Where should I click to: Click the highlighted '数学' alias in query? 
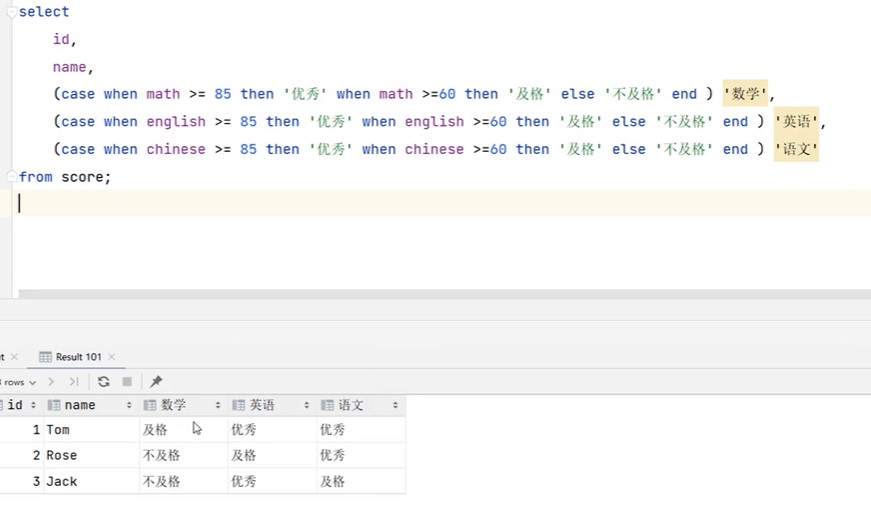(x=746, y=94)
